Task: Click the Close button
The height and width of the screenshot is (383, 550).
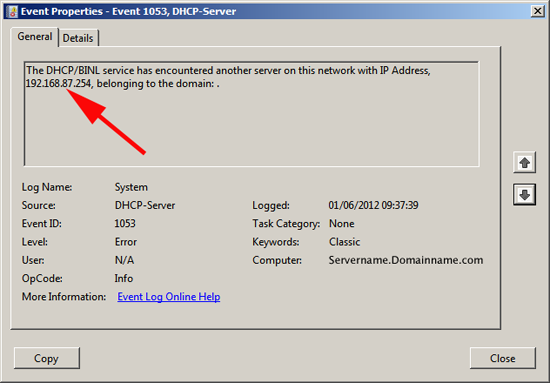Action: 503,358
